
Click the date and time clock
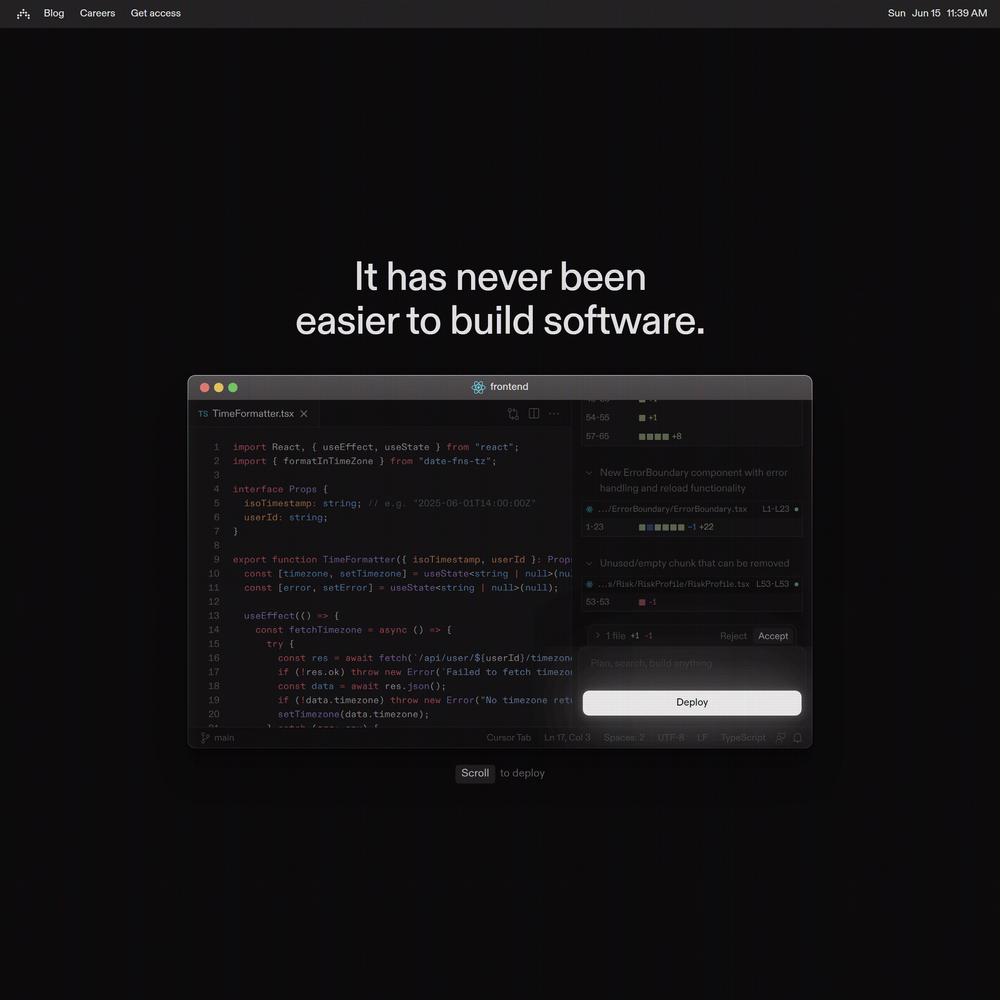click(x=937, y=13)
